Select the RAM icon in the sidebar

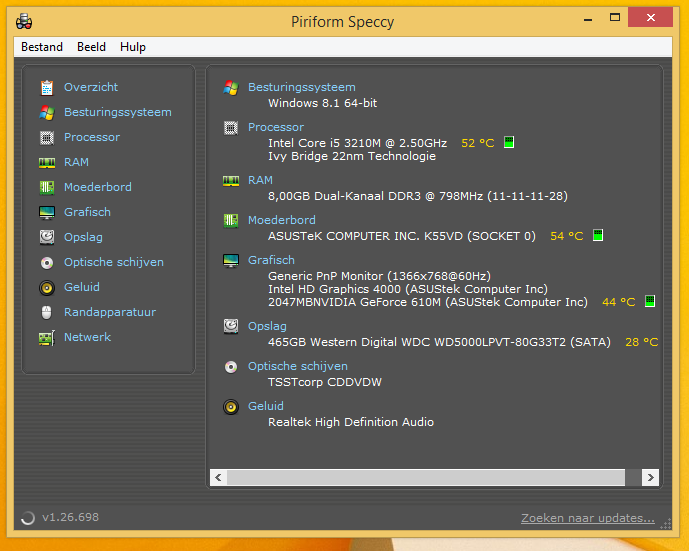(46, 162)
